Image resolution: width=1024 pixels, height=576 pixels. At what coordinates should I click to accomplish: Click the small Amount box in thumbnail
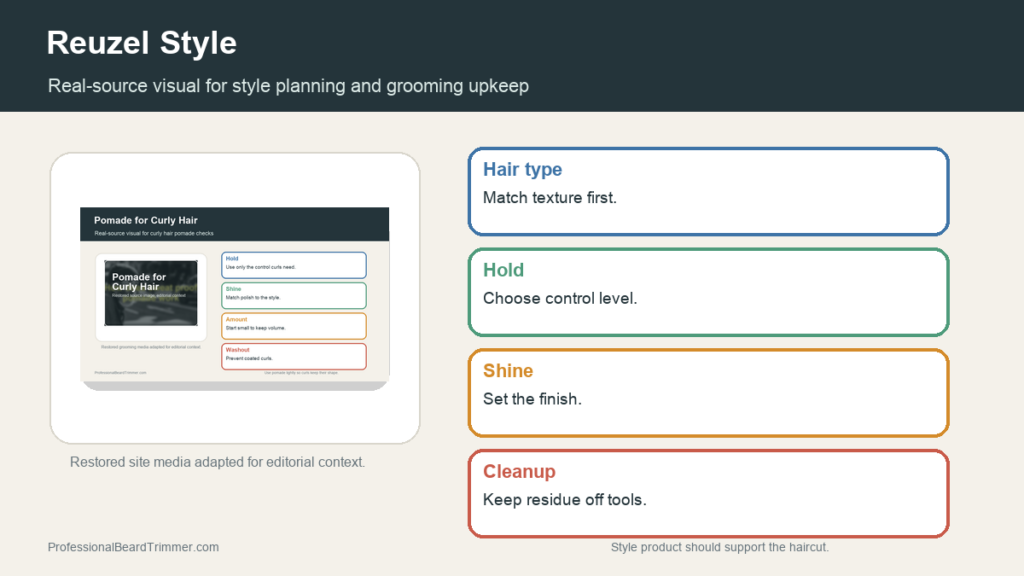(x=294, y=326)
